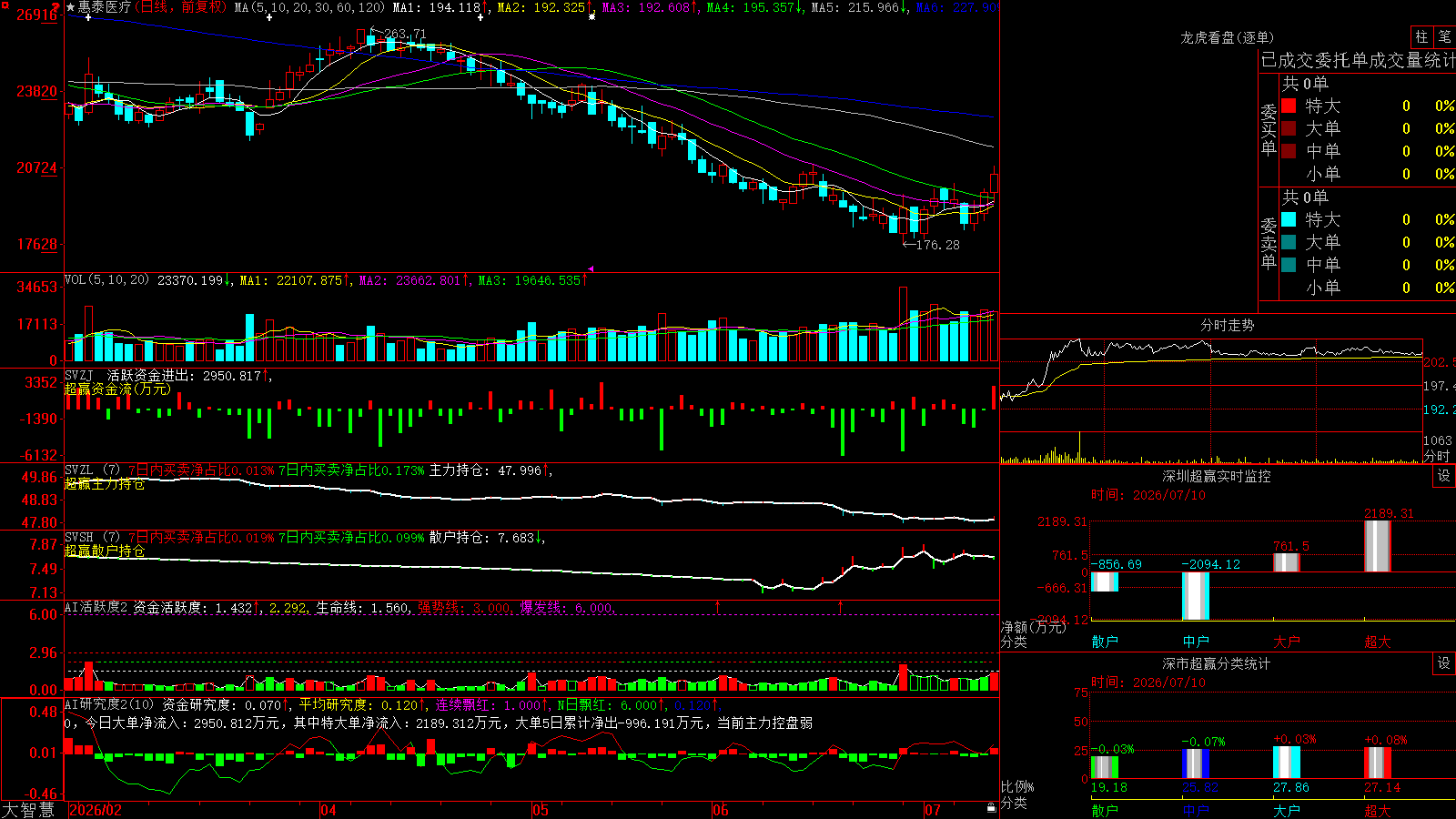Click the 委买单 section label
The image size is (1456, 819).
[1269, 129]
